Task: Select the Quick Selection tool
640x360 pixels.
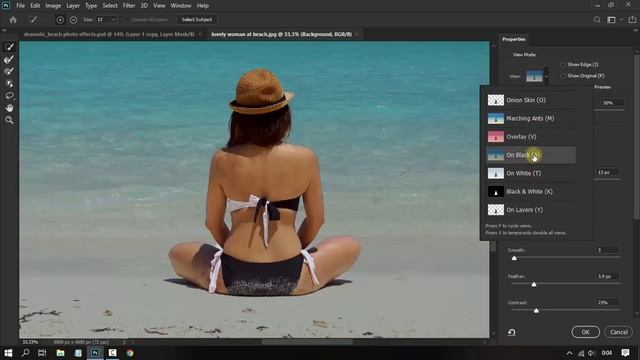Action: pos(9,47)
